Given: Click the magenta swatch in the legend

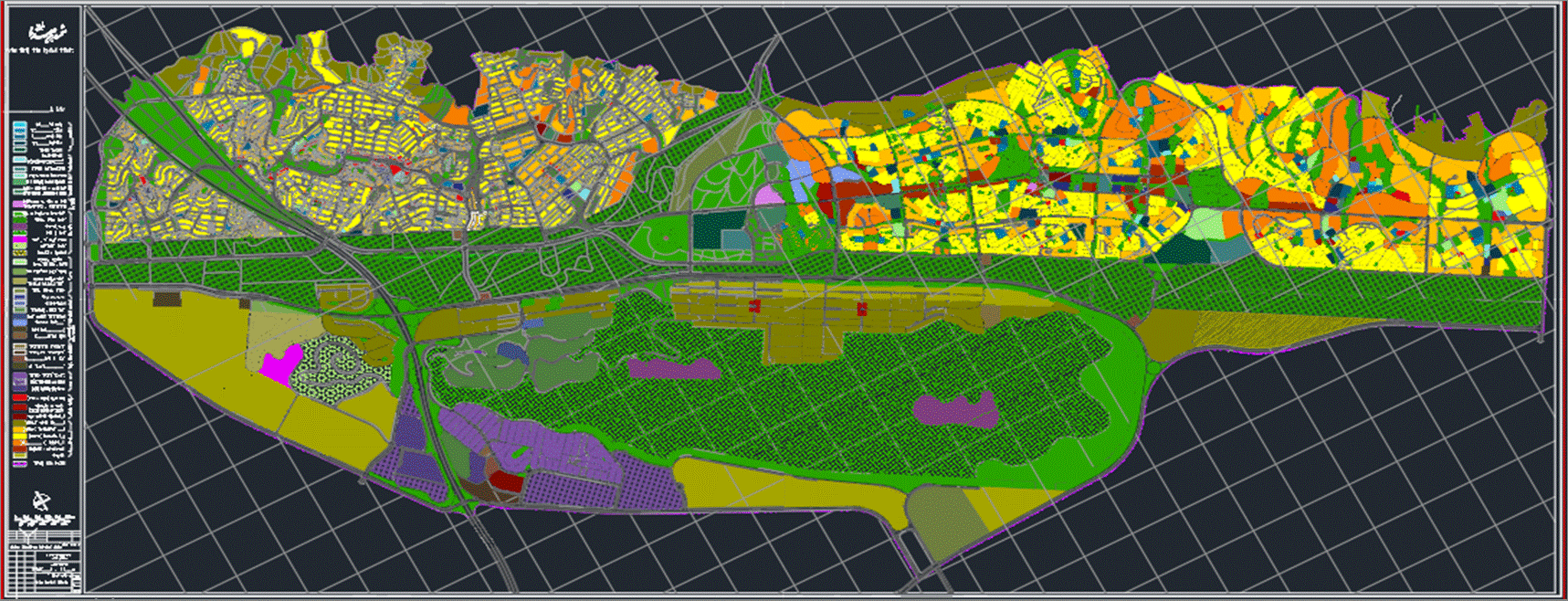Looking at the screenshot, I should tap(19, 239).
